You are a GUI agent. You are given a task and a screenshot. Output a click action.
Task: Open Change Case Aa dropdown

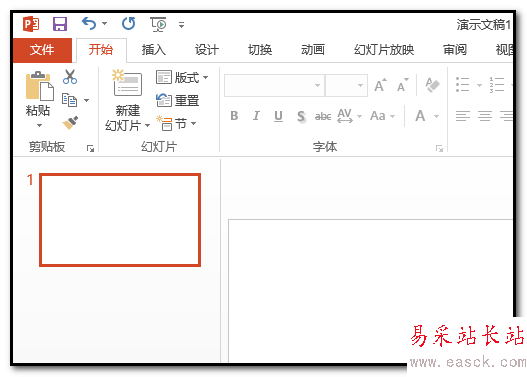tap(382, 116)
